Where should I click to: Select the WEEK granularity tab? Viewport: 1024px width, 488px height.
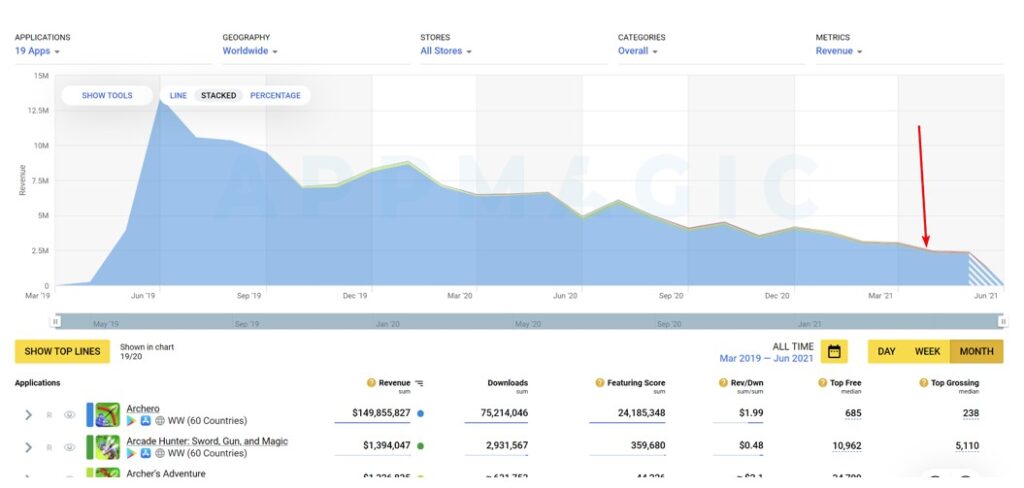coord(927,352)
